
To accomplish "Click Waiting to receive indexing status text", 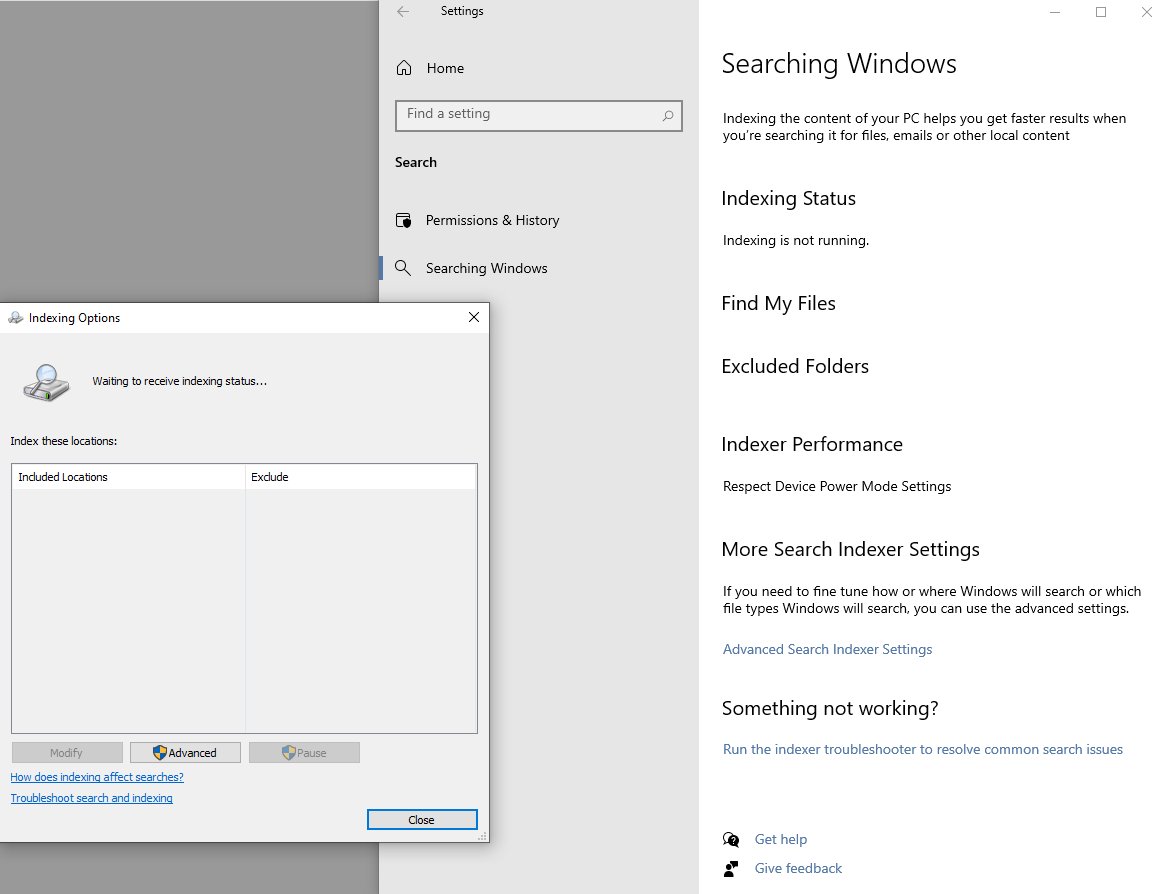I will (180, 381).
